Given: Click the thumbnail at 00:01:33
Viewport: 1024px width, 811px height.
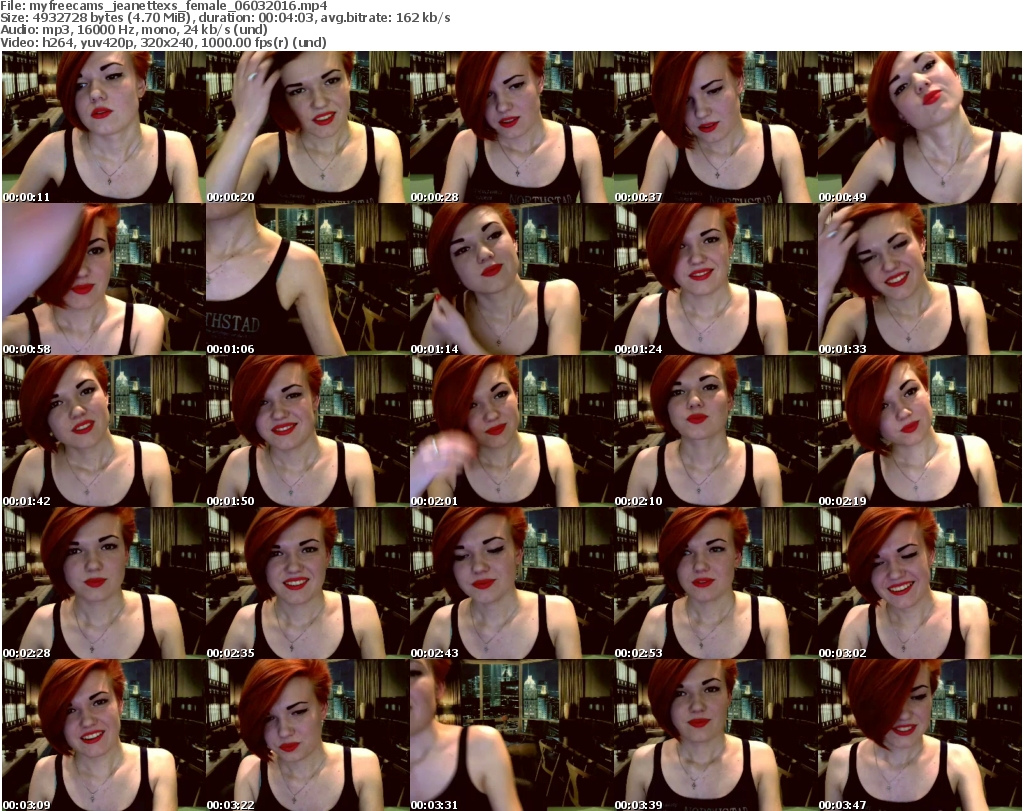Looking at the screenshot, I should point(919,279).
